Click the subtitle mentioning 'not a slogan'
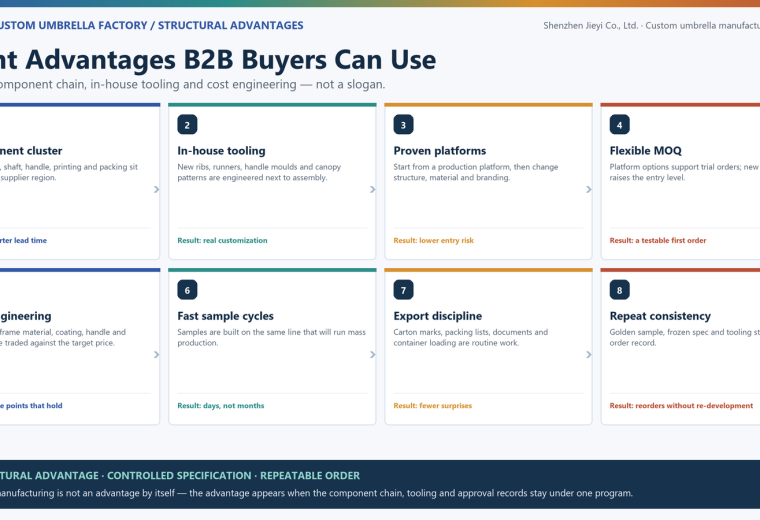Viewport: 760px width, 520px height. [192, 84]
